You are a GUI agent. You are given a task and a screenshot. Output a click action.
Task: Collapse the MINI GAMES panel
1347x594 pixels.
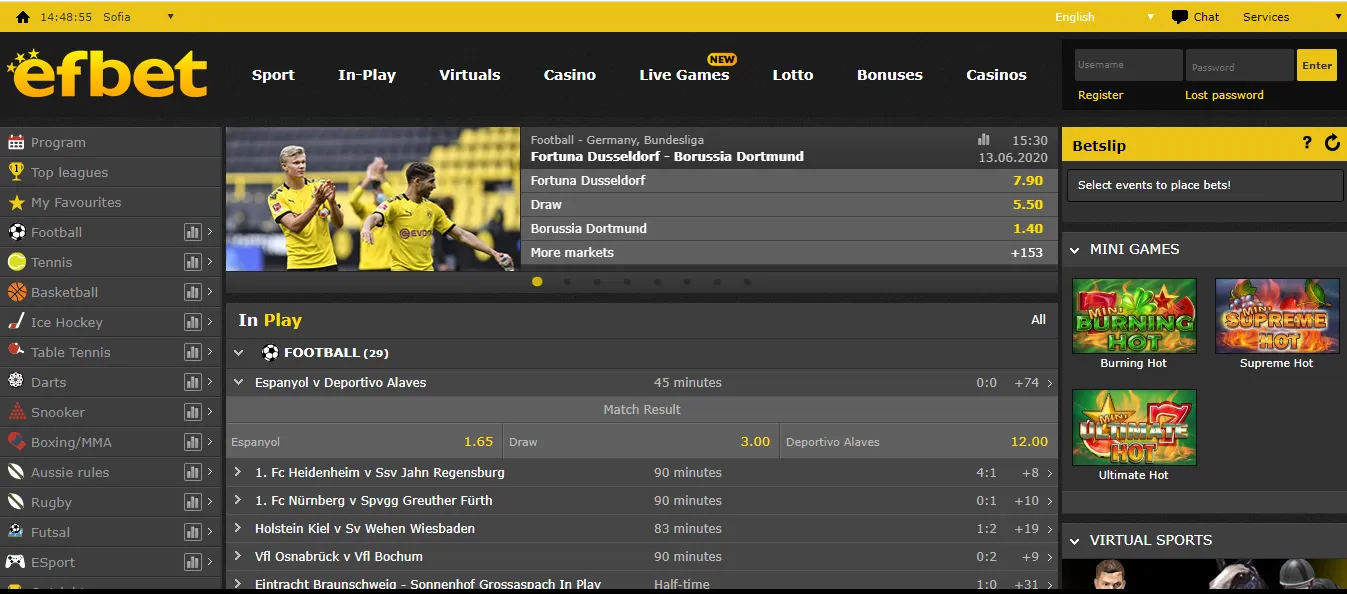point(1075,250)
